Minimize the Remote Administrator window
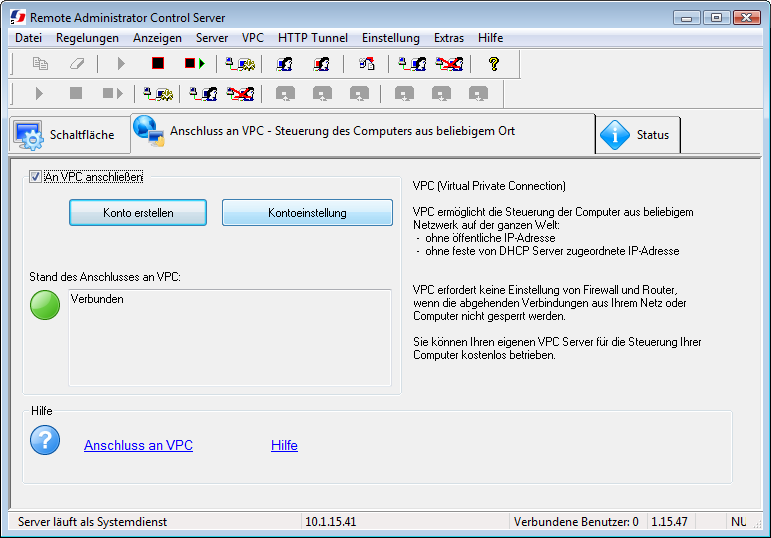This screenshot has height=538, width=771. pos(687,18)
